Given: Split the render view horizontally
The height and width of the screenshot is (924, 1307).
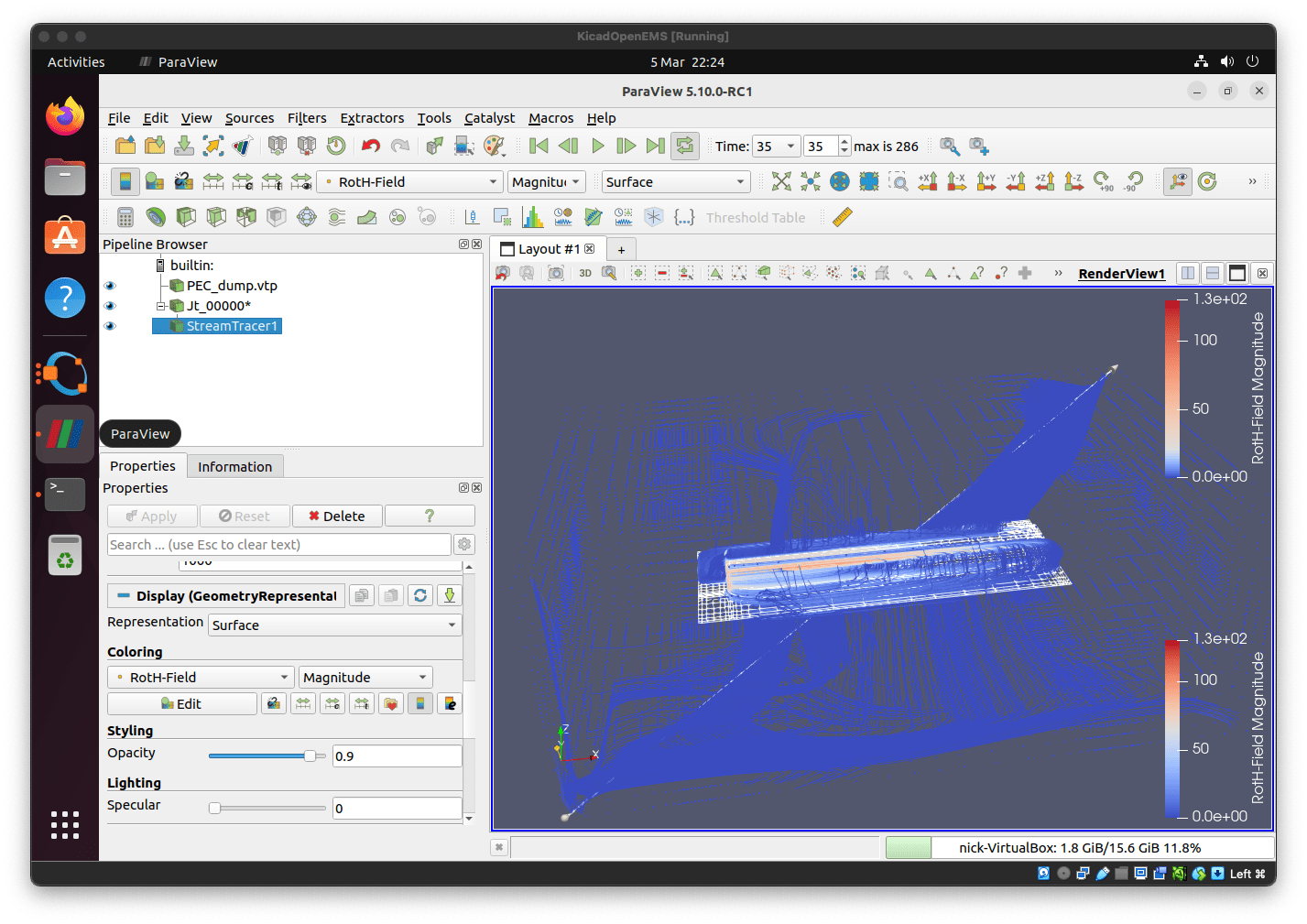Looking at the screenshot, I should point(1188,273).
